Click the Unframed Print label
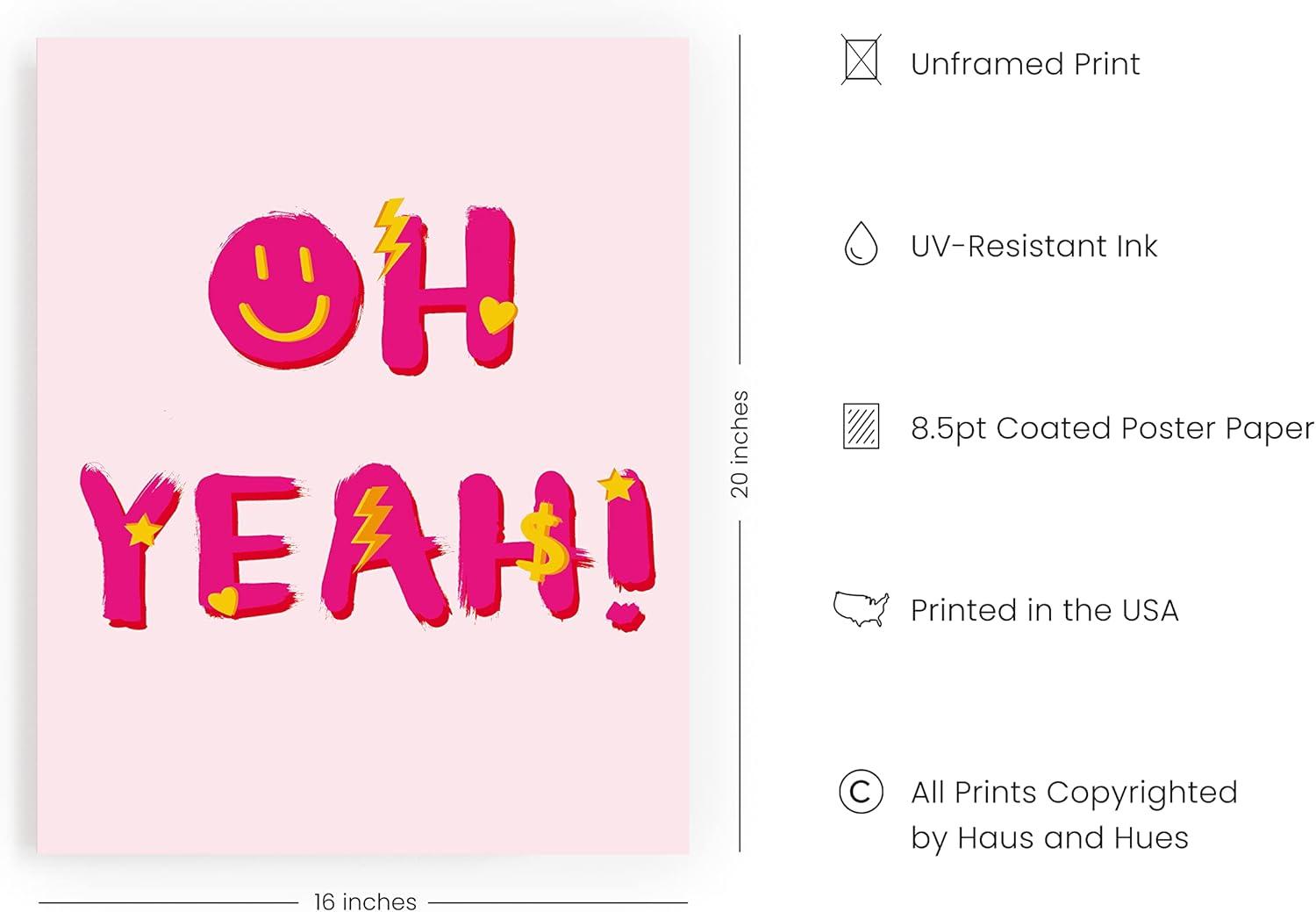The image size is (1316, 912). (1025, 64)
